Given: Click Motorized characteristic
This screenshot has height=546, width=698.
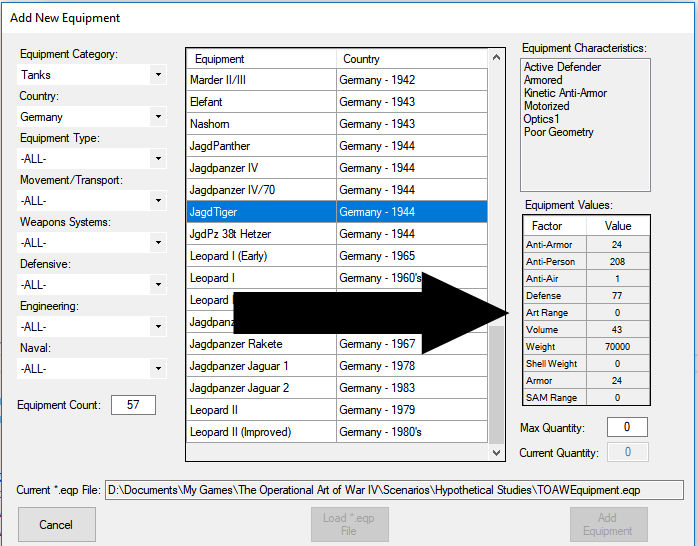Looking at the screenshot, I should (547, 106).
